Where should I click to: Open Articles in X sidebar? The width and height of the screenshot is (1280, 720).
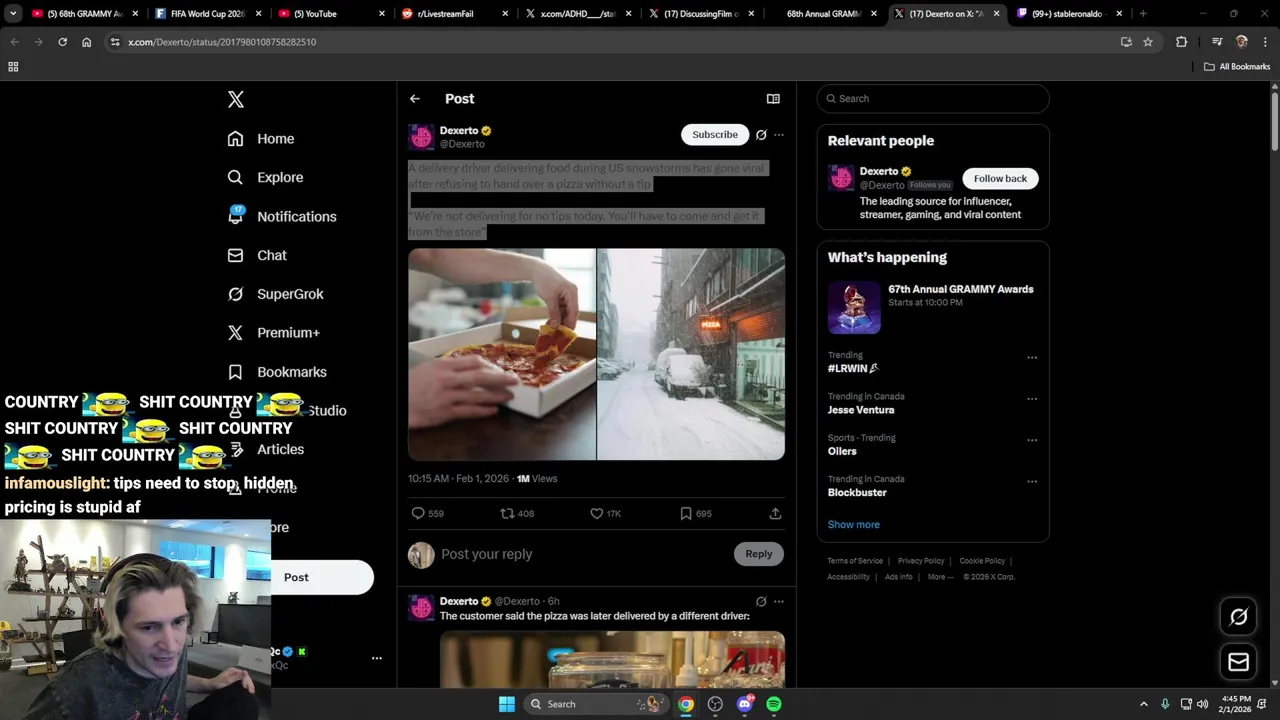[280, 449]
